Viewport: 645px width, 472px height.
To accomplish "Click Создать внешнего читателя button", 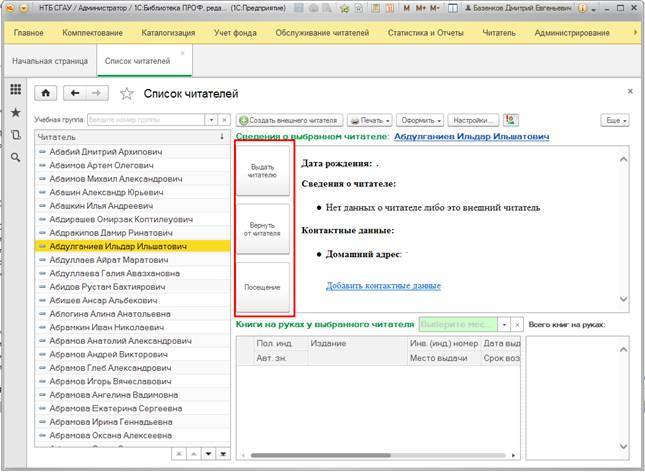I will (x=289, y=120).
